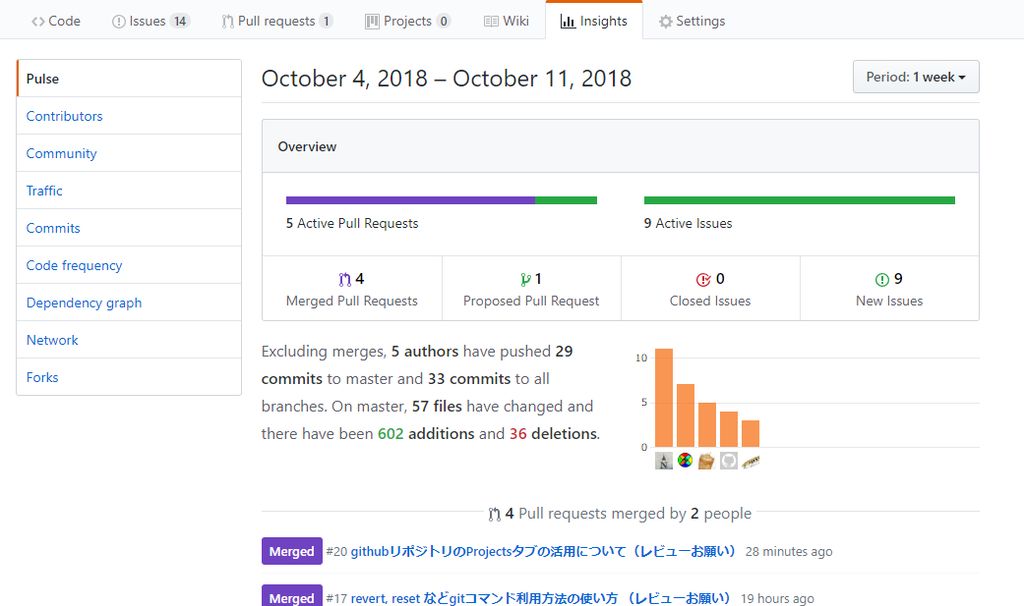Click the Active Pull Requests progress bar
Viewport: 1024px width, 606px height.
[440, 200]
